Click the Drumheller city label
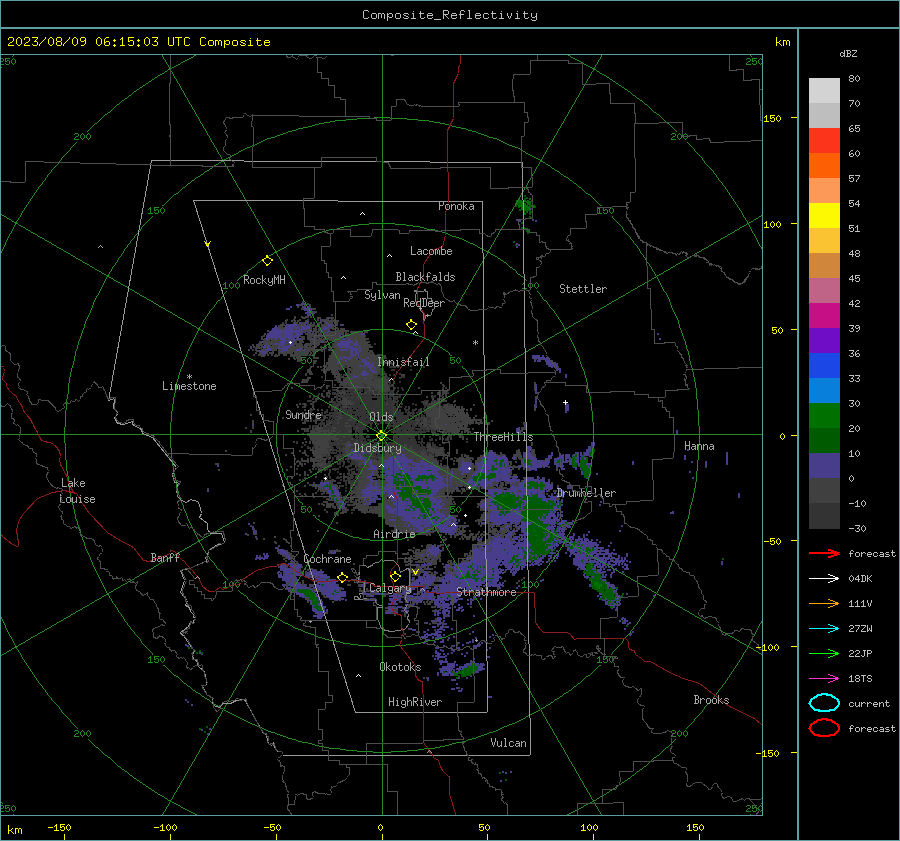 [x=586, y=493]
